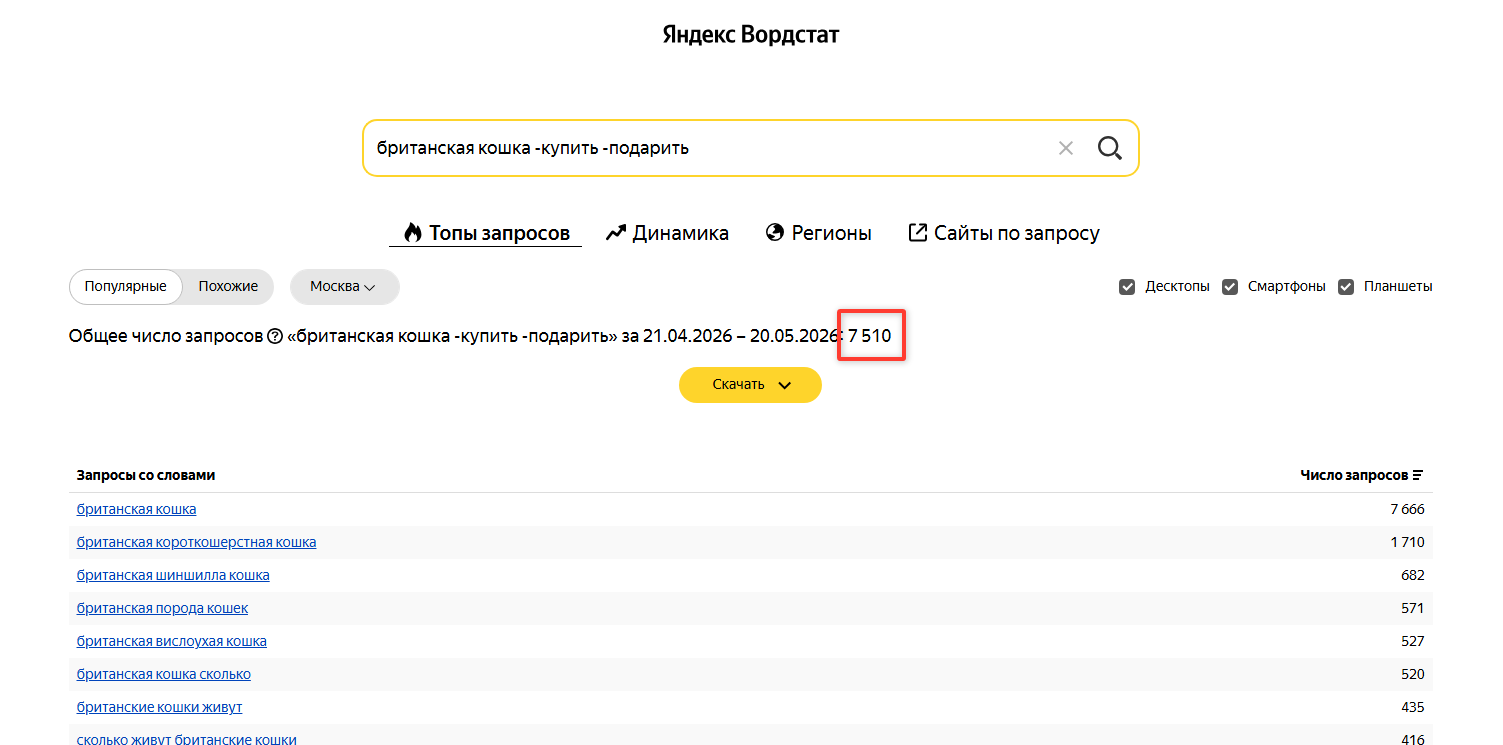Click the magnifying glass search icon

pyautogui.click(x=1109, y=148)
